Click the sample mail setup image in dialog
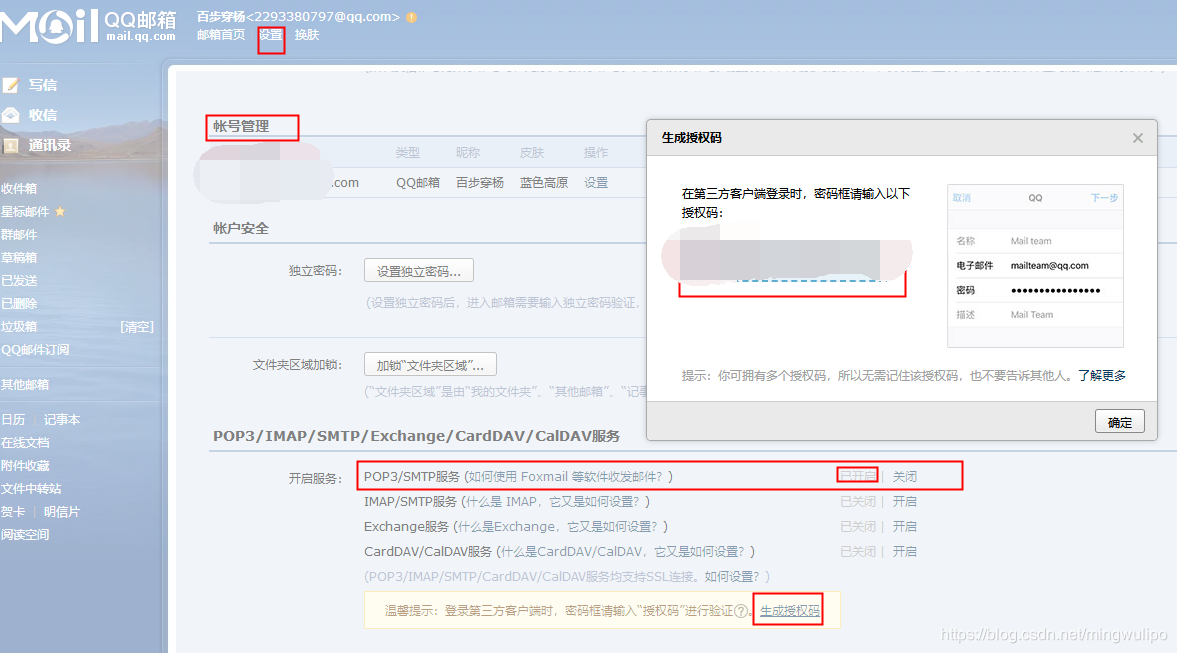The height and width of the screenshot is (653, 1177). [1035, 266]
